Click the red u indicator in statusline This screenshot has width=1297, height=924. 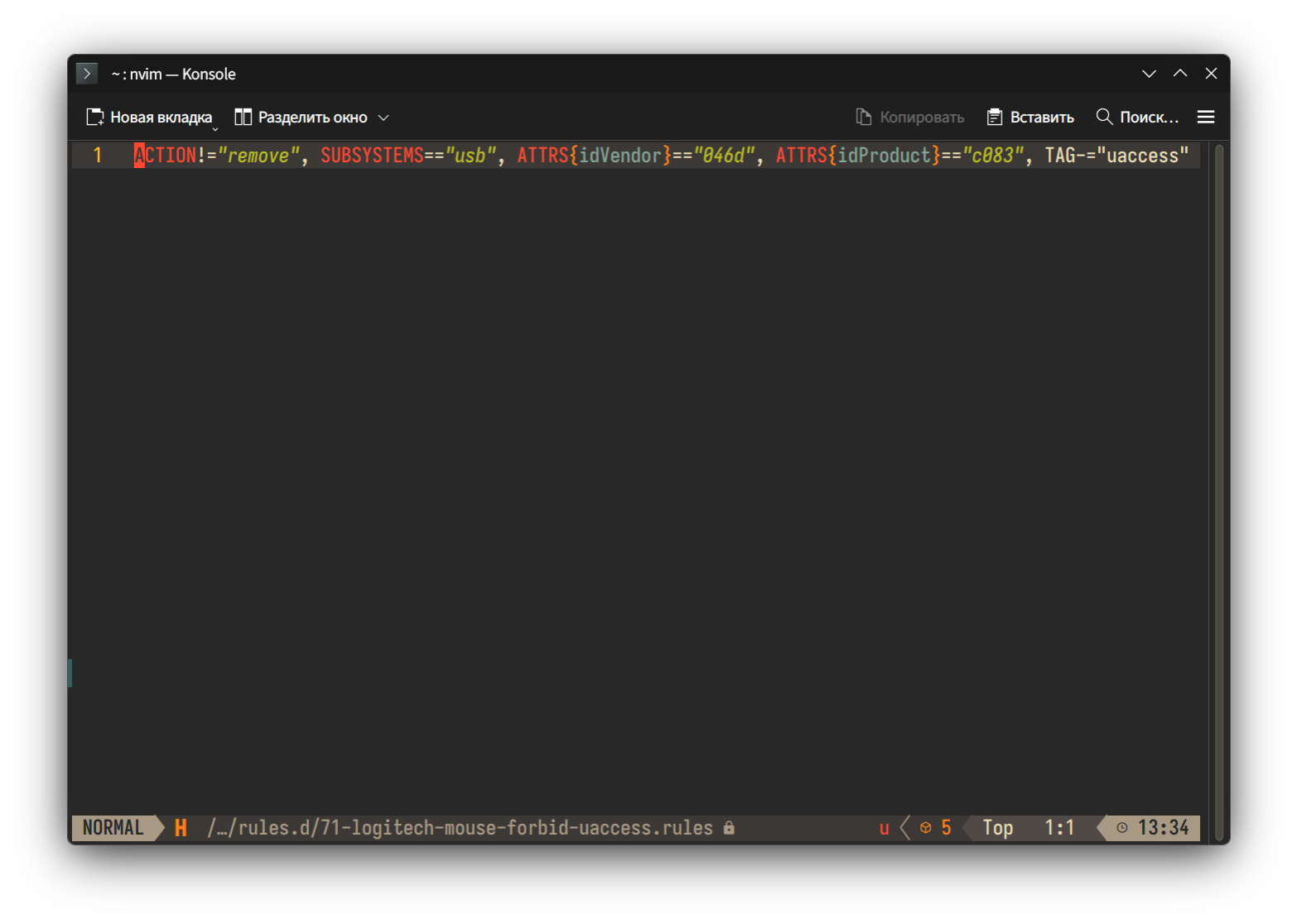pos(885,829)
